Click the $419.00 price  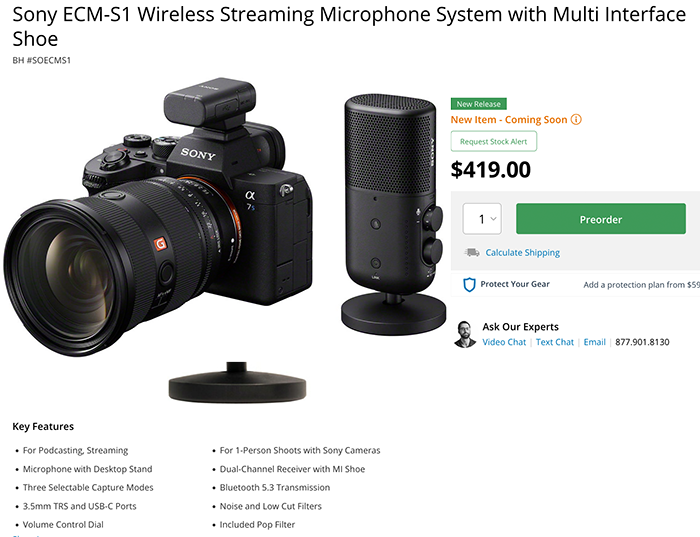coord(491,170)
